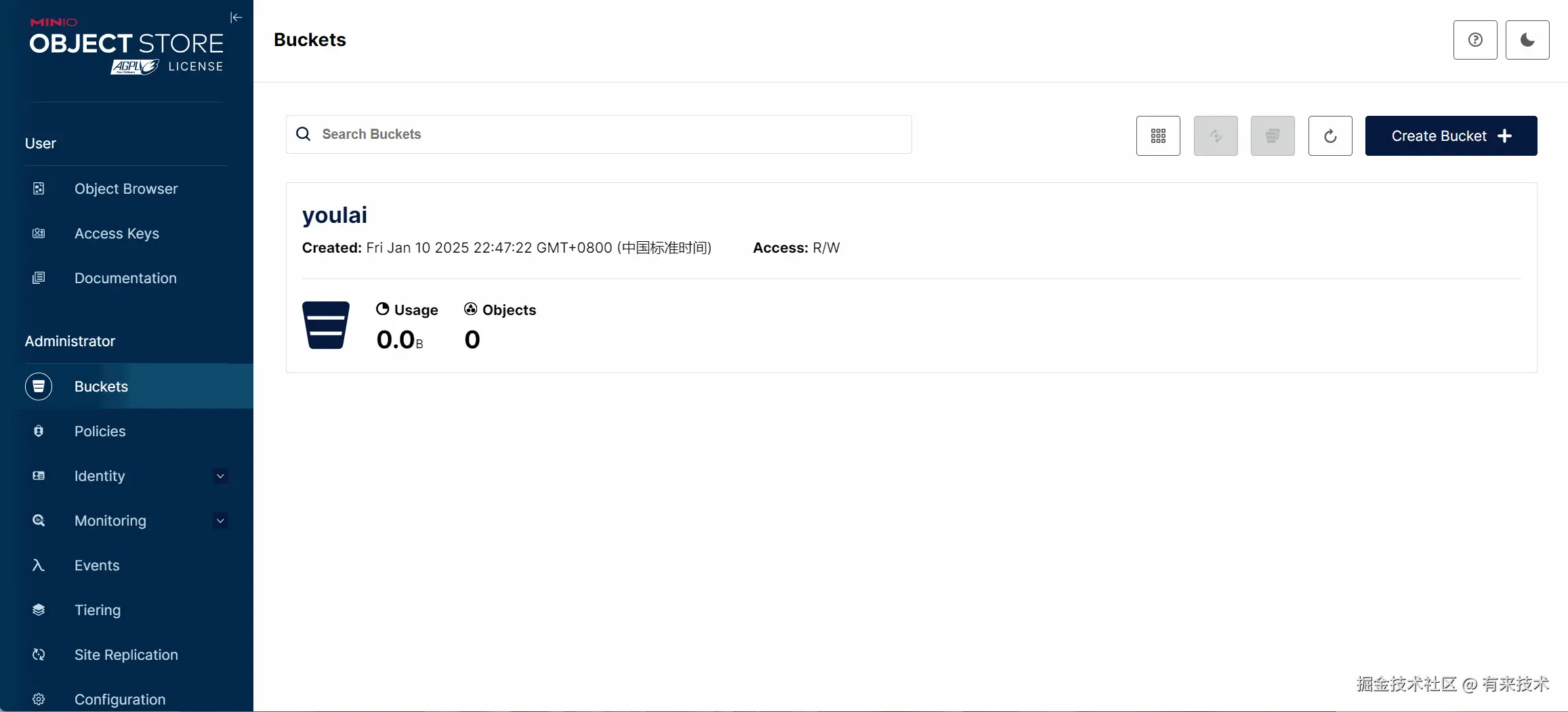This screenshot has height=712, width=1568.
Task: Open the Configuration section
Action: pos(120,699)
